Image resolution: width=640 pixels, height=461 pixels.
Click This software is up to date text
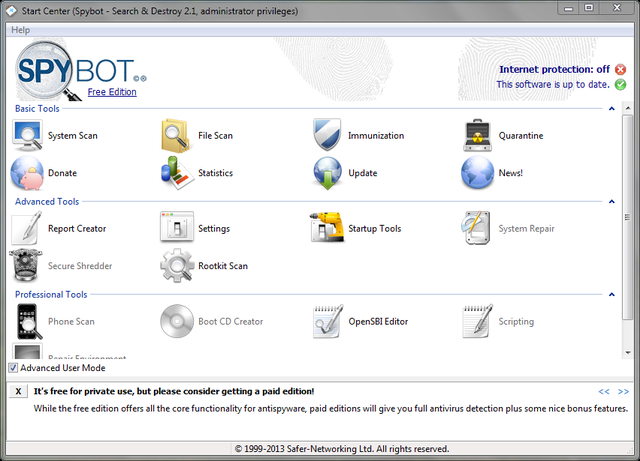click(x=553, y=85)
